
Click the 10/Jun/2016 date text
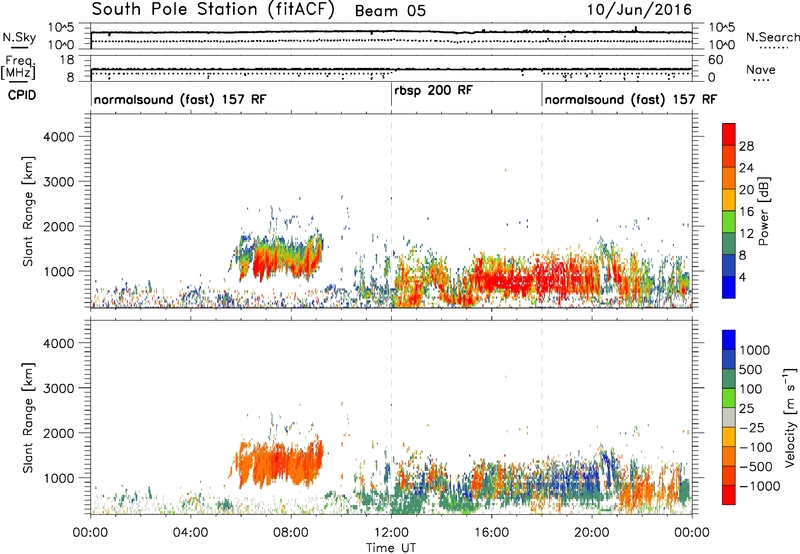click(x=639, y=10)
